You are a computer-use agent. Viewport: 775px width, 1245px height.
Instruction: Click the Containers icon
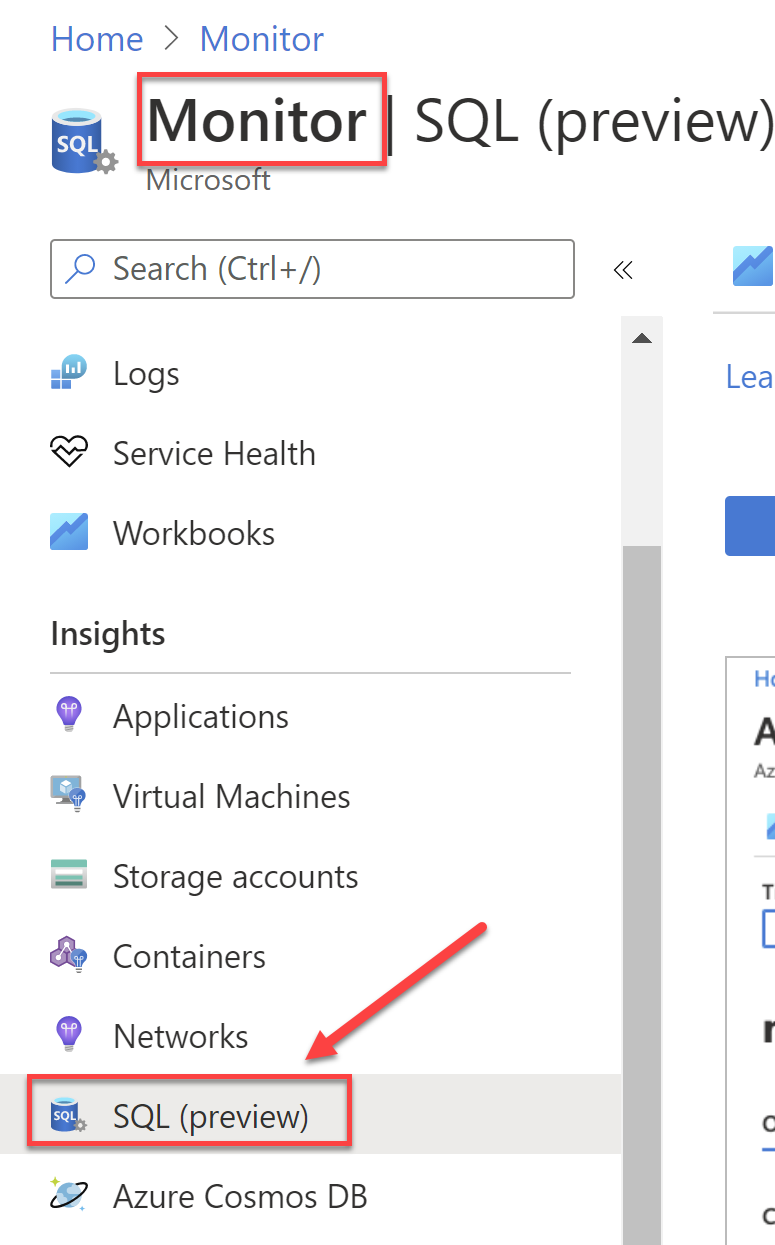[x=69, y=955]
